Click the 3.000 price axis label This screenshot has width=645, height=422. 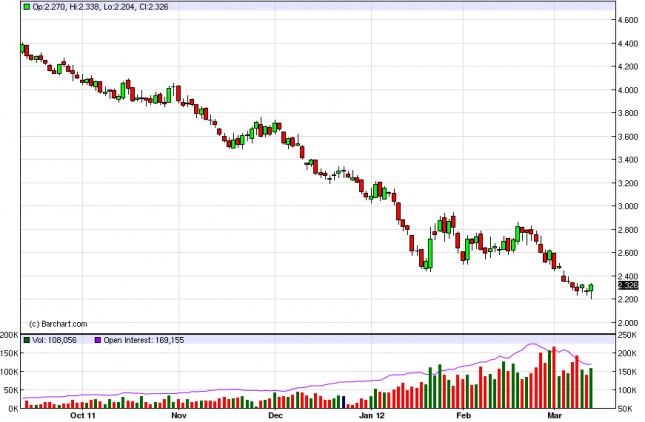pyautogui.click(x=628, y=206)
